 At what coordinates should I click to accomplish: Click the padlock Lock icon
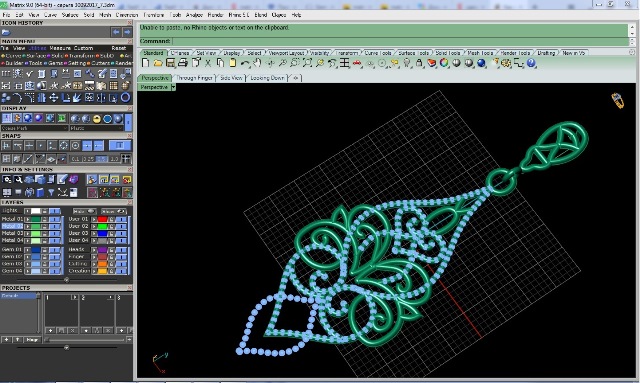[x=419, y=63]
